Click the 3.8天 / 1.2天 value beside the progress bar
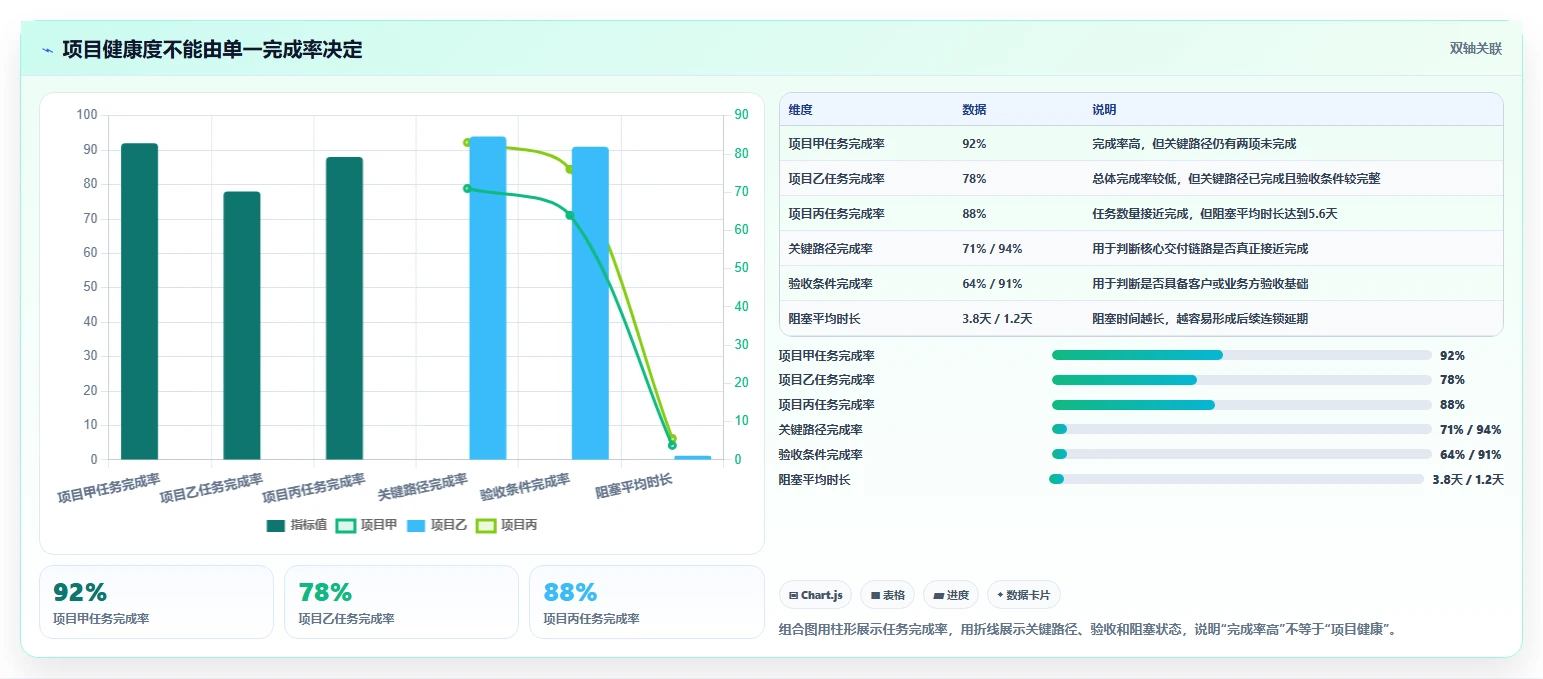Image resolution: width=1543 pixels, height=679 pixels. pos(1468,479)
